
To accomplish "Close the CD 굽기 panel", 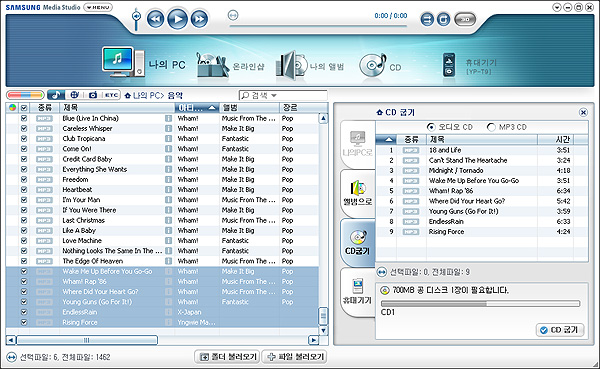I will [x=583, y=112].
